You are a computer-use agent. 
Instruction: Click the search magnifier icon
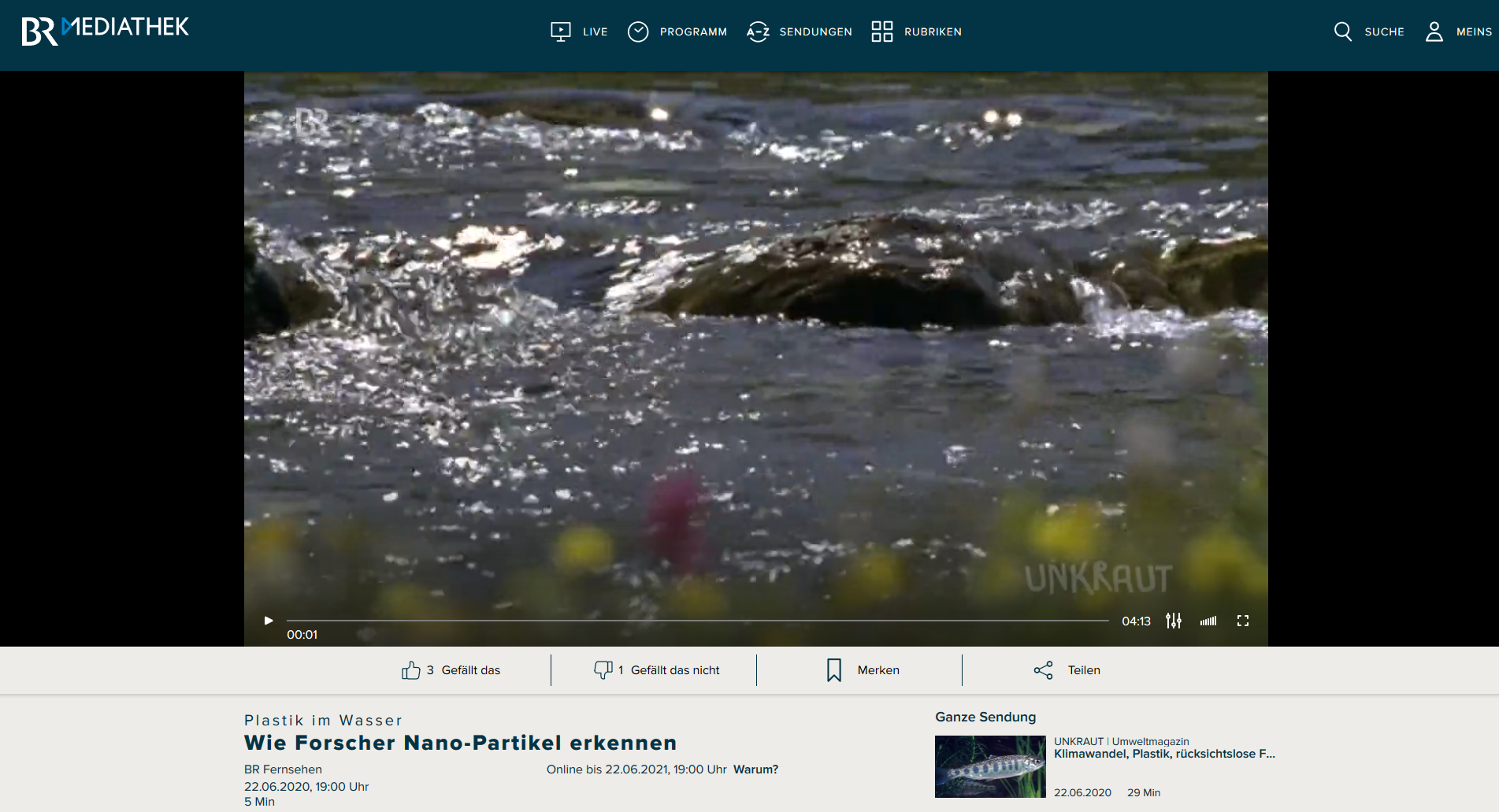1343,32
